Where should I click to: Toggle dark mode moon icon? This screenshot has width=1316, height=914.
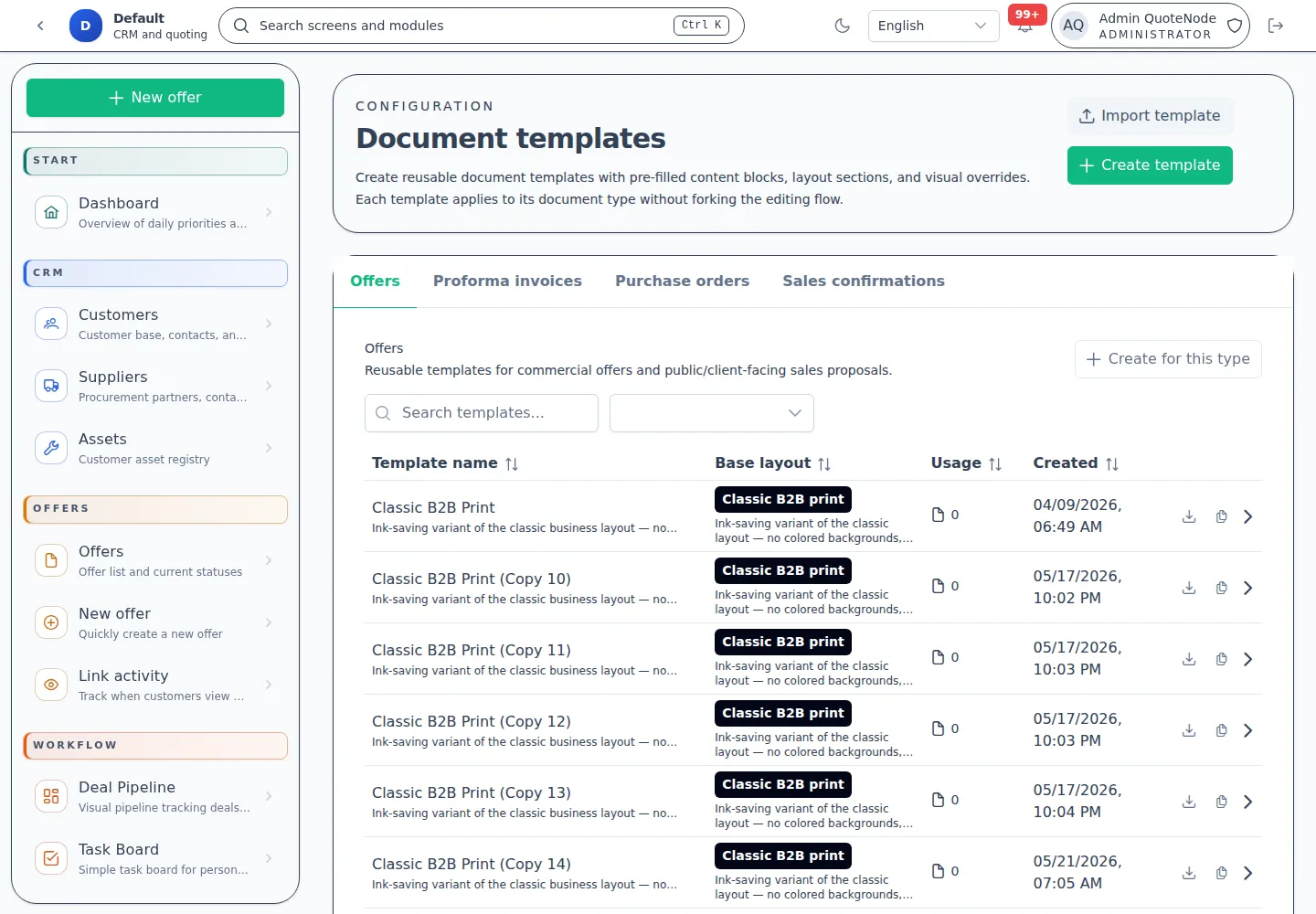point(843,26)
